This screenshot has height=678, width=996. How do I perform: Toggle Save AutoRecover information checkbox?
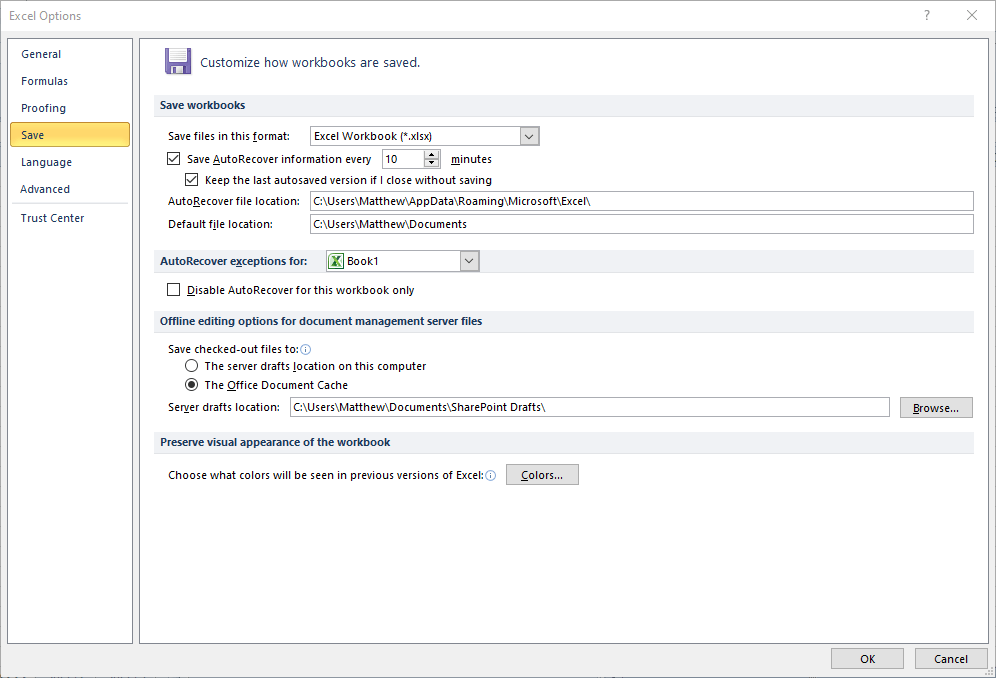[x=173, y=158]
